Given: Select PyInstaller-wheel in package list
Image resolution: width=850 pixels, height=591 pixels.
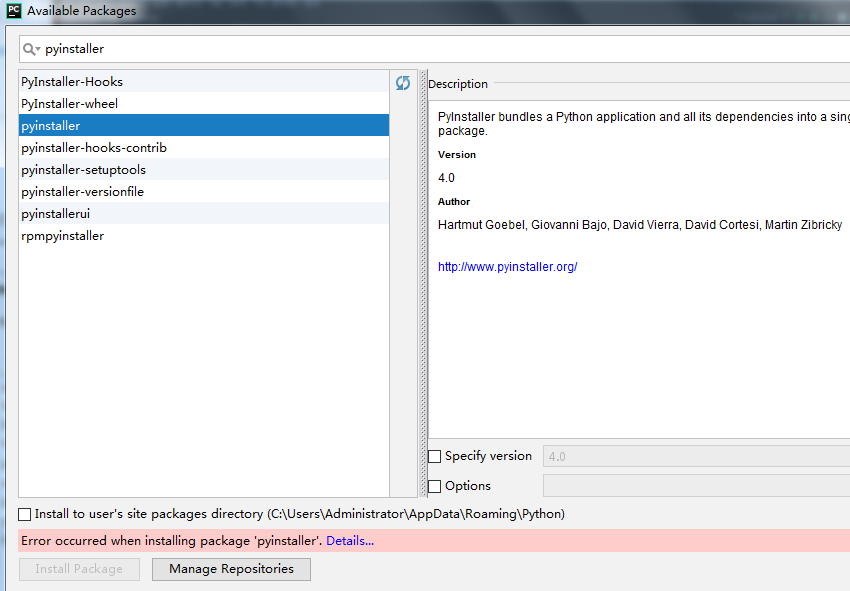Looking at the screenshot, I should 204,104.
